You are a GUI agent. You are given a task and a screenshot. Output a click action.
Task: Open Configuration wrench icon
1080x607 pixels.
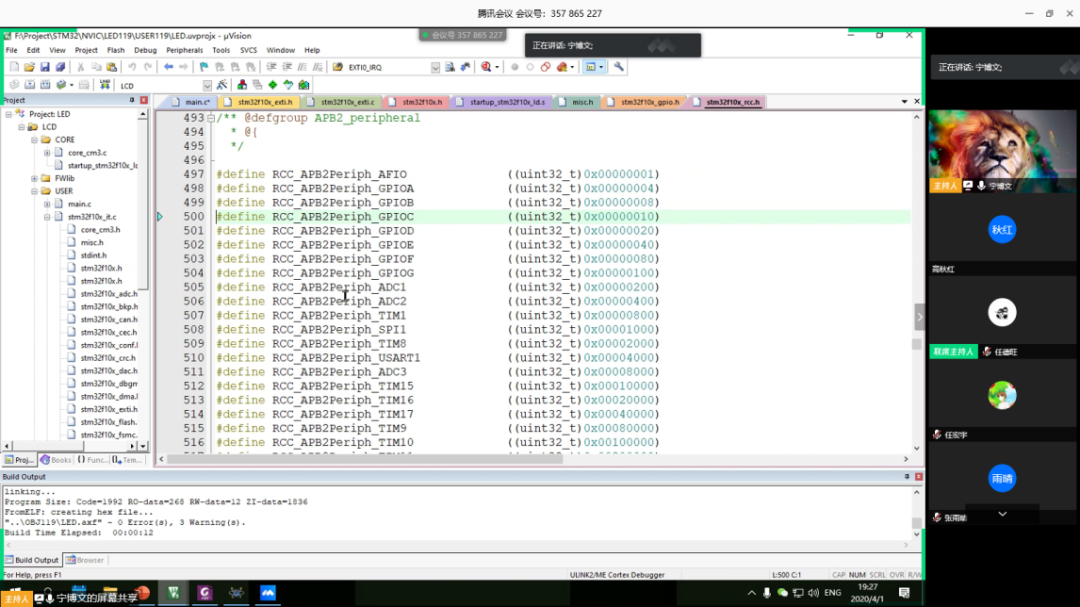[619, 67]
